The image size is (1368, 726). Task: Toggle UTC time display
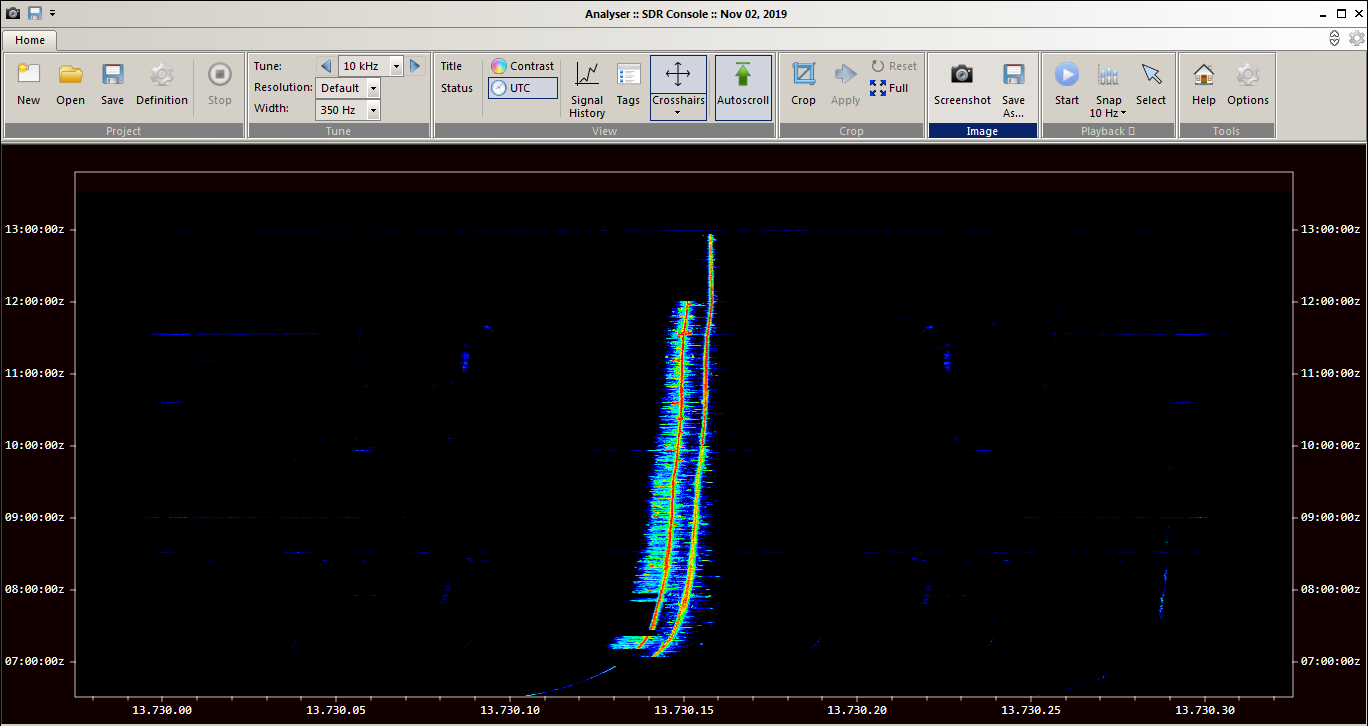[522, 88]
